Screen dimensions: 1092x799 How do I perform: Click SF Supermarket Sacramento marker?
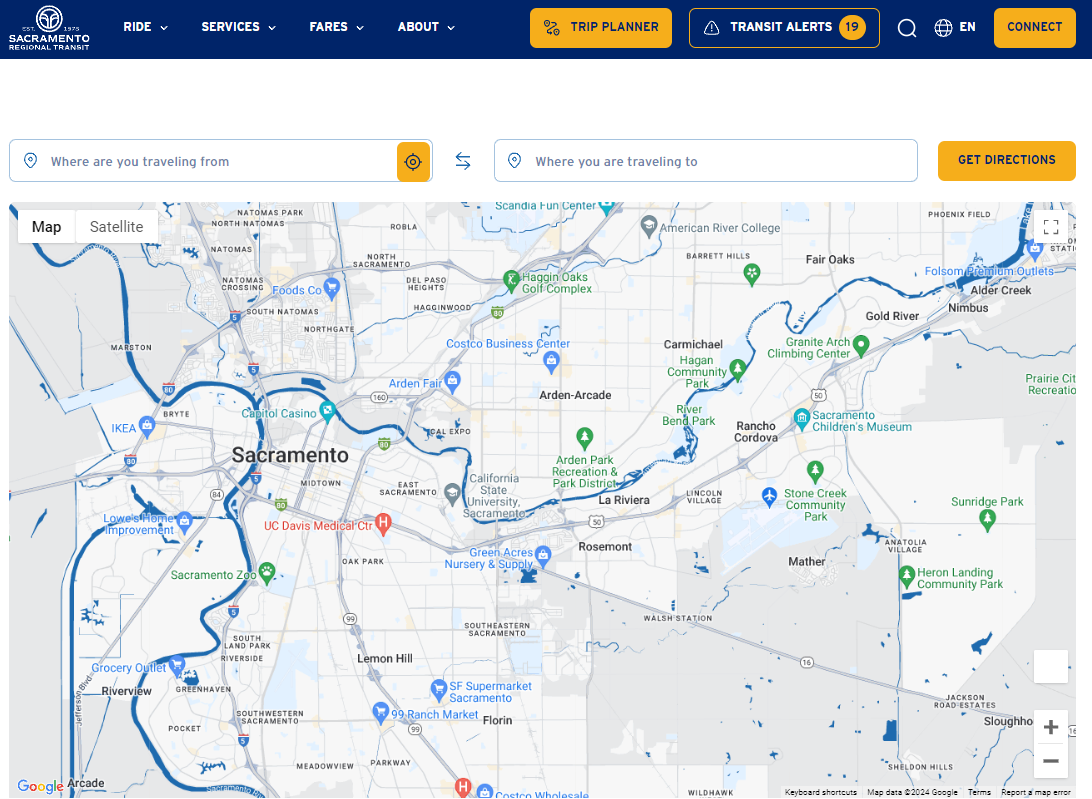coord(438,690)
